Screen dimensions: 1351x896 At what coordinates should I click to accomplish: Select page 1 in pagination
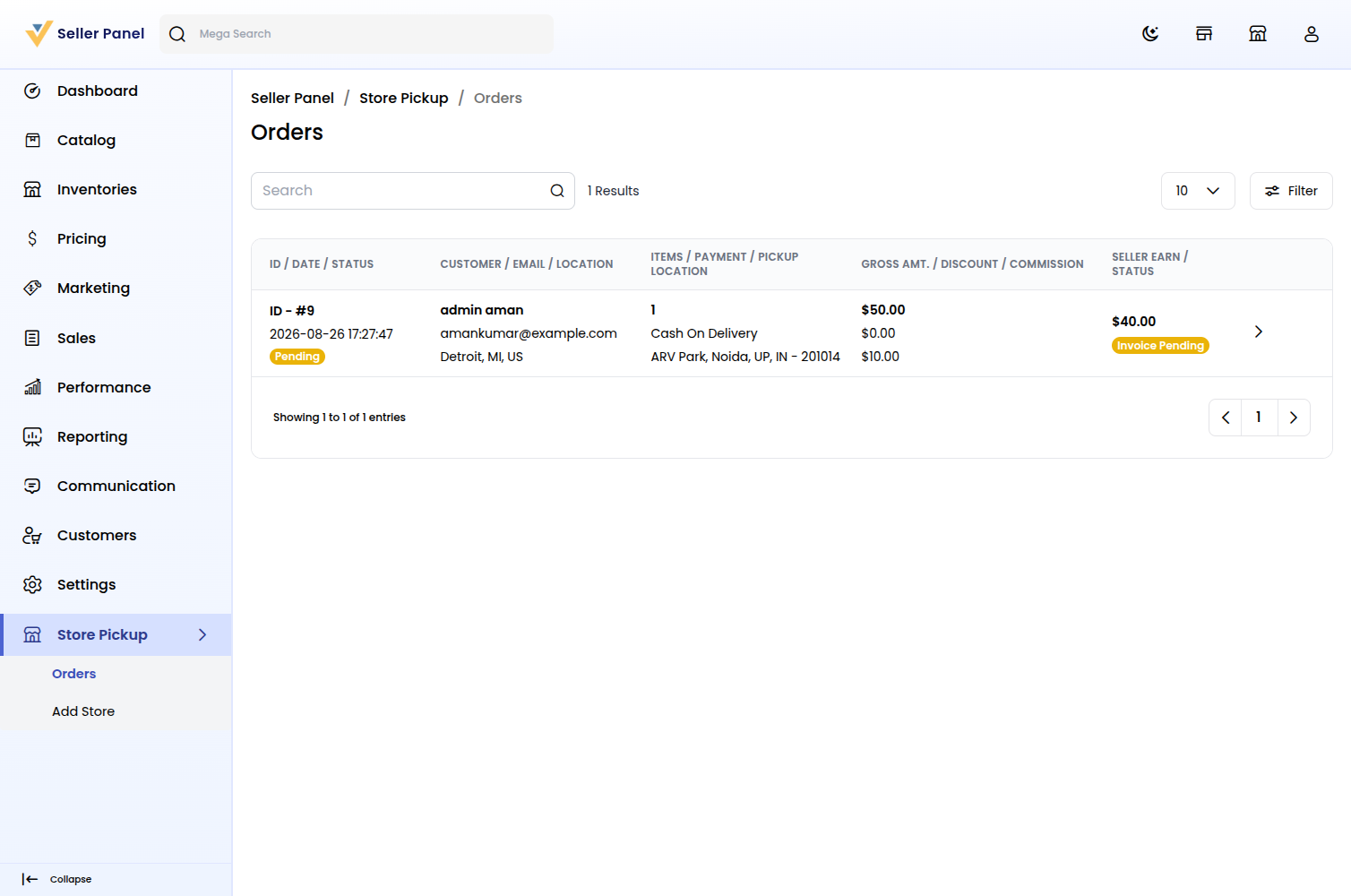pyautogui.click(x=1259, y=418)
